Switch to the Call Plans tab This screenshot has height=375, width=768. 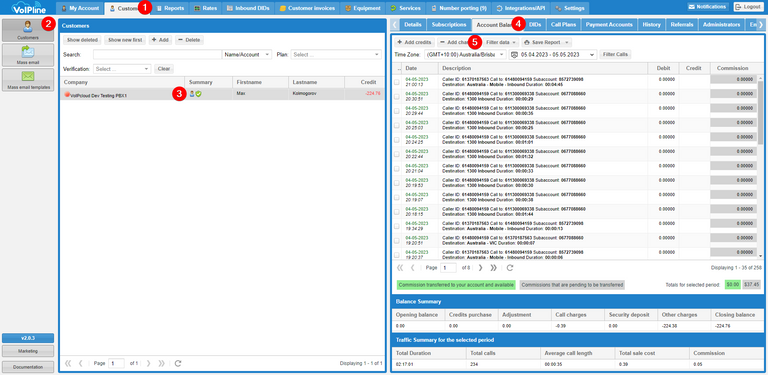[563, 24]
